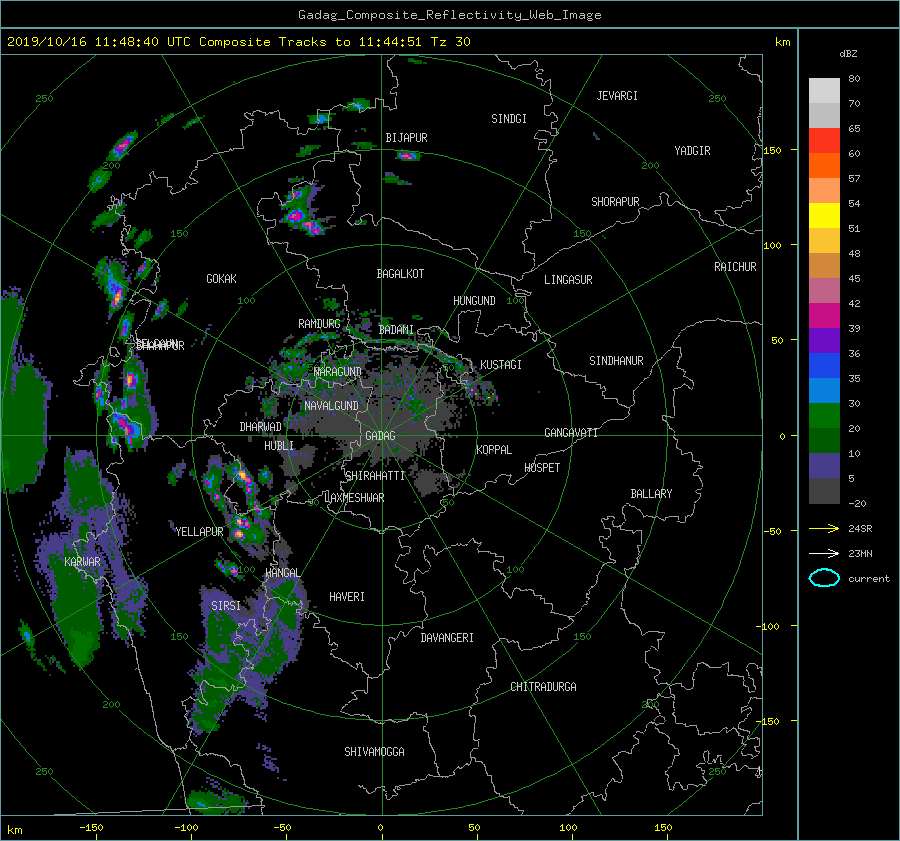
Task: Click the DAVANGERI city label
Action: coord(447,638)
